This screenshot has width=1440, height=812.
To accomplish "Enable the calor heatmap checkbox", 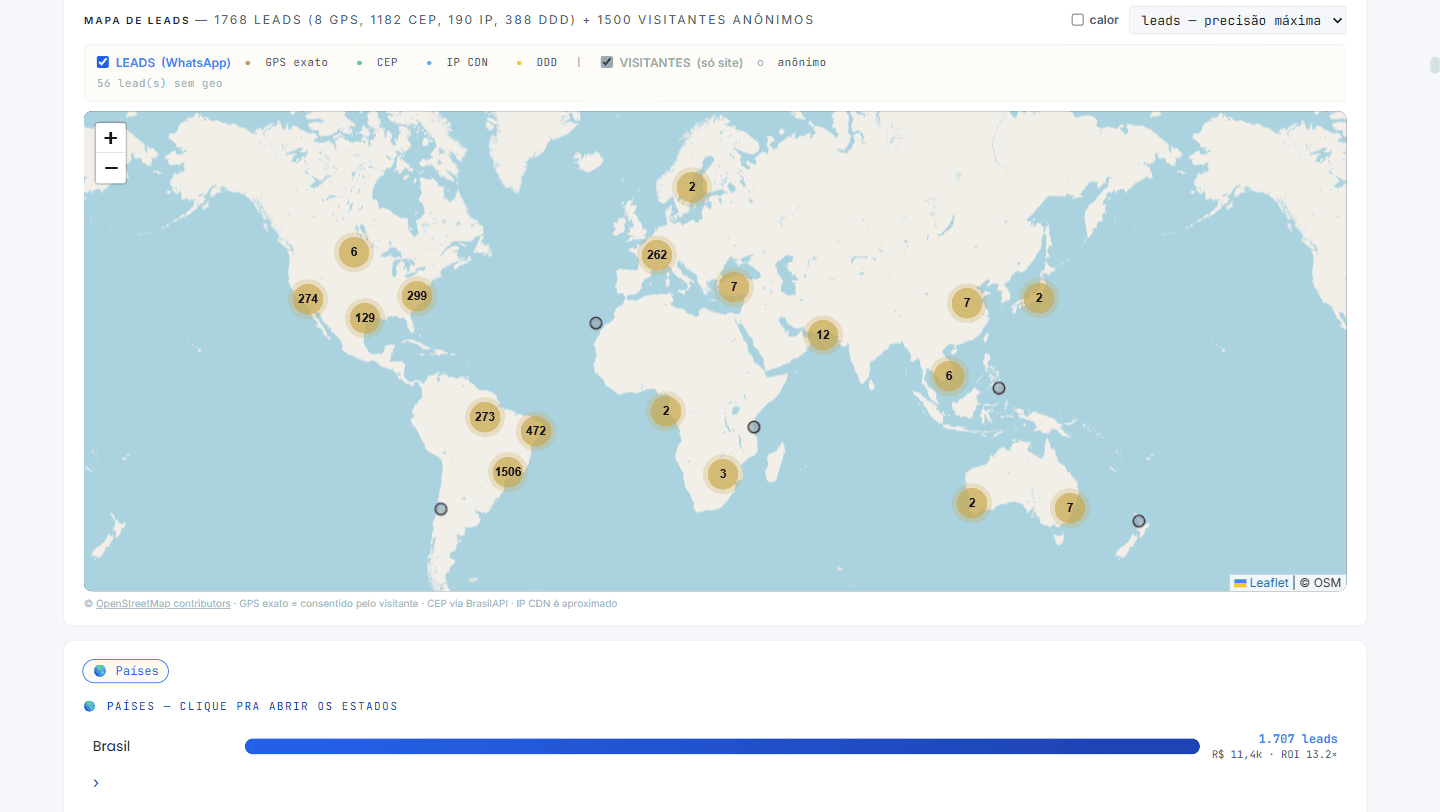I will (1077, 20).
